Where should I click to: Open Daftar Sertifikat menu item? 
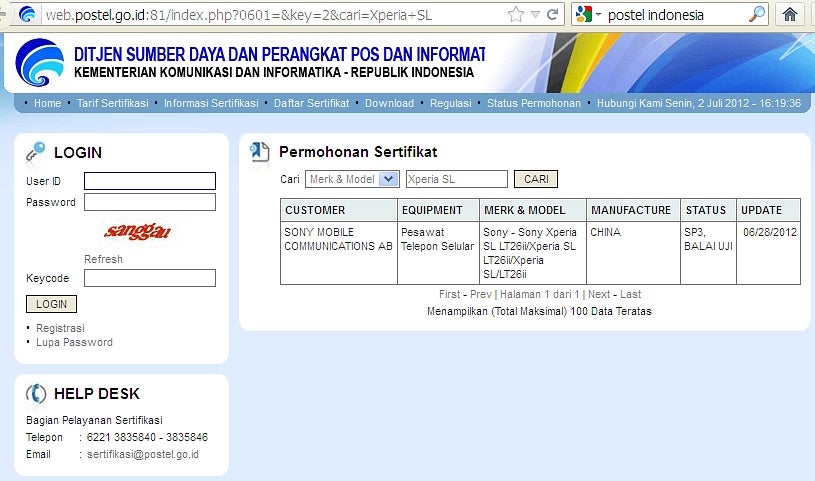tap(311, 103)
